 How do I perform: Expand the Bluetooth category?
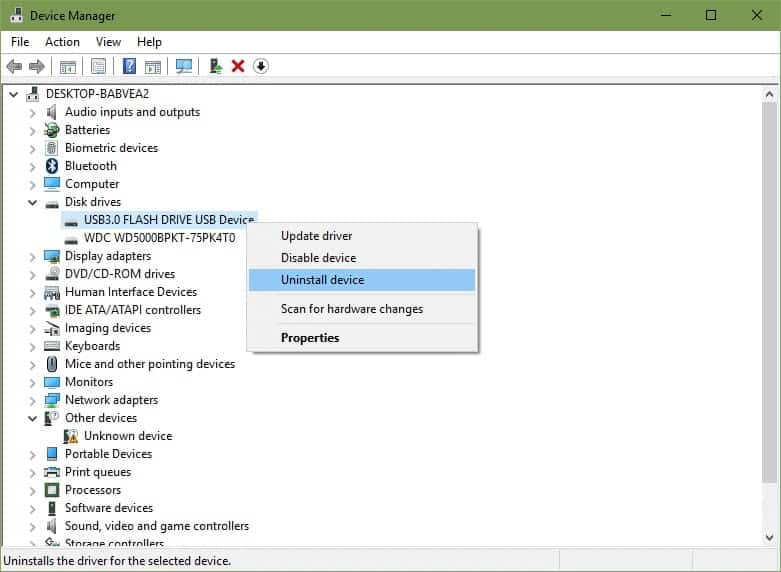[32, 166]
